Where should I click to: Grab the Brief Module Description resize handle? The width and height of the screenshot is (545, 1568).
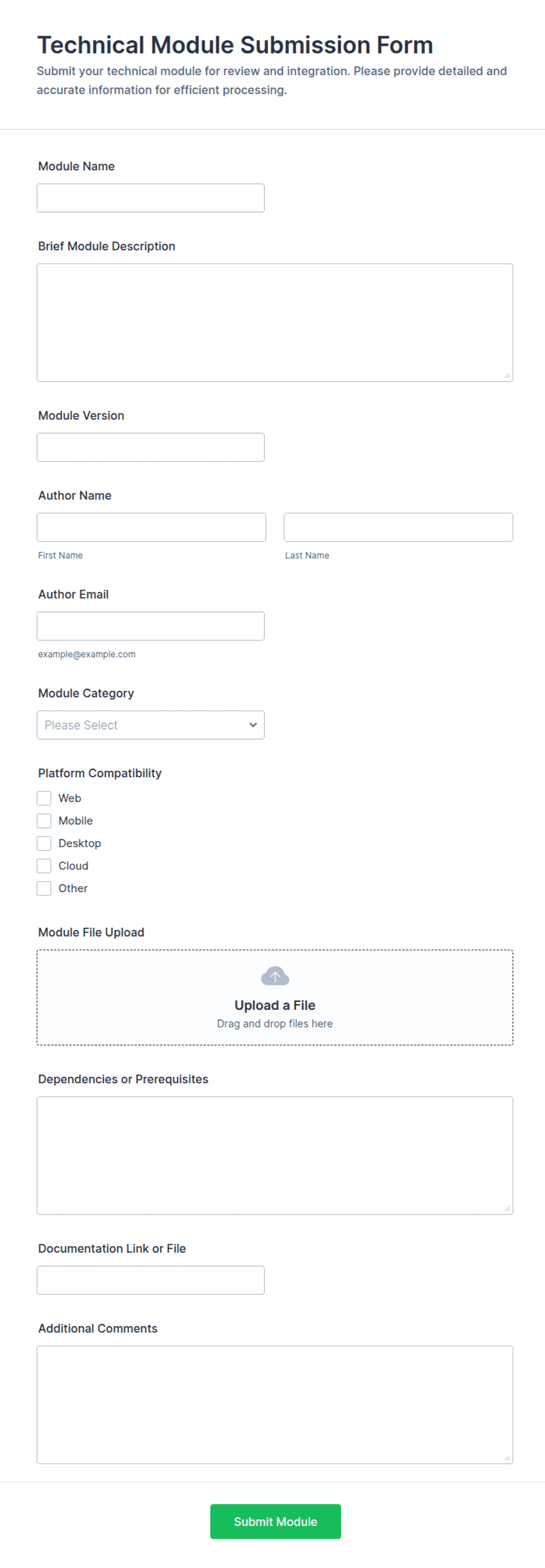tap(507, 376)
